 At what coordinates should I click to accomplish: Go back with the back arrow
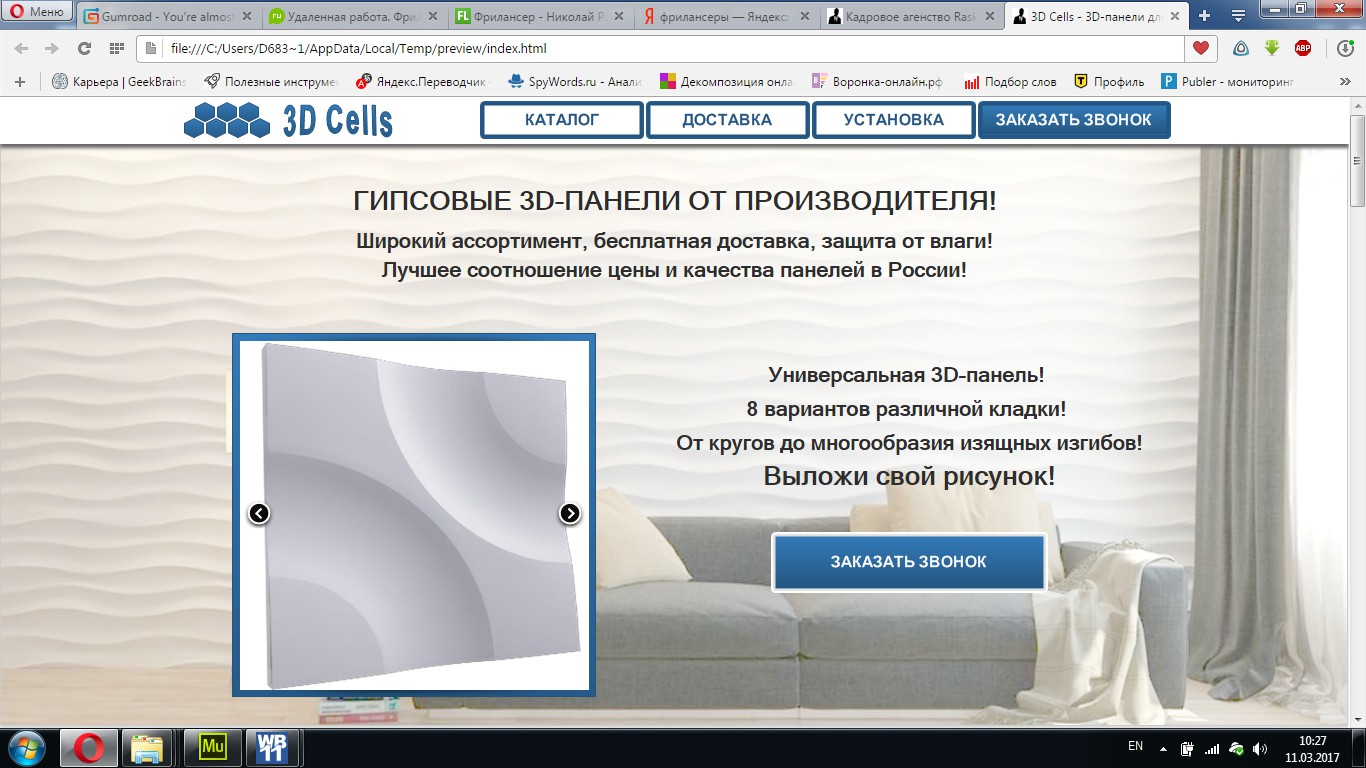(x=22, y=48)
